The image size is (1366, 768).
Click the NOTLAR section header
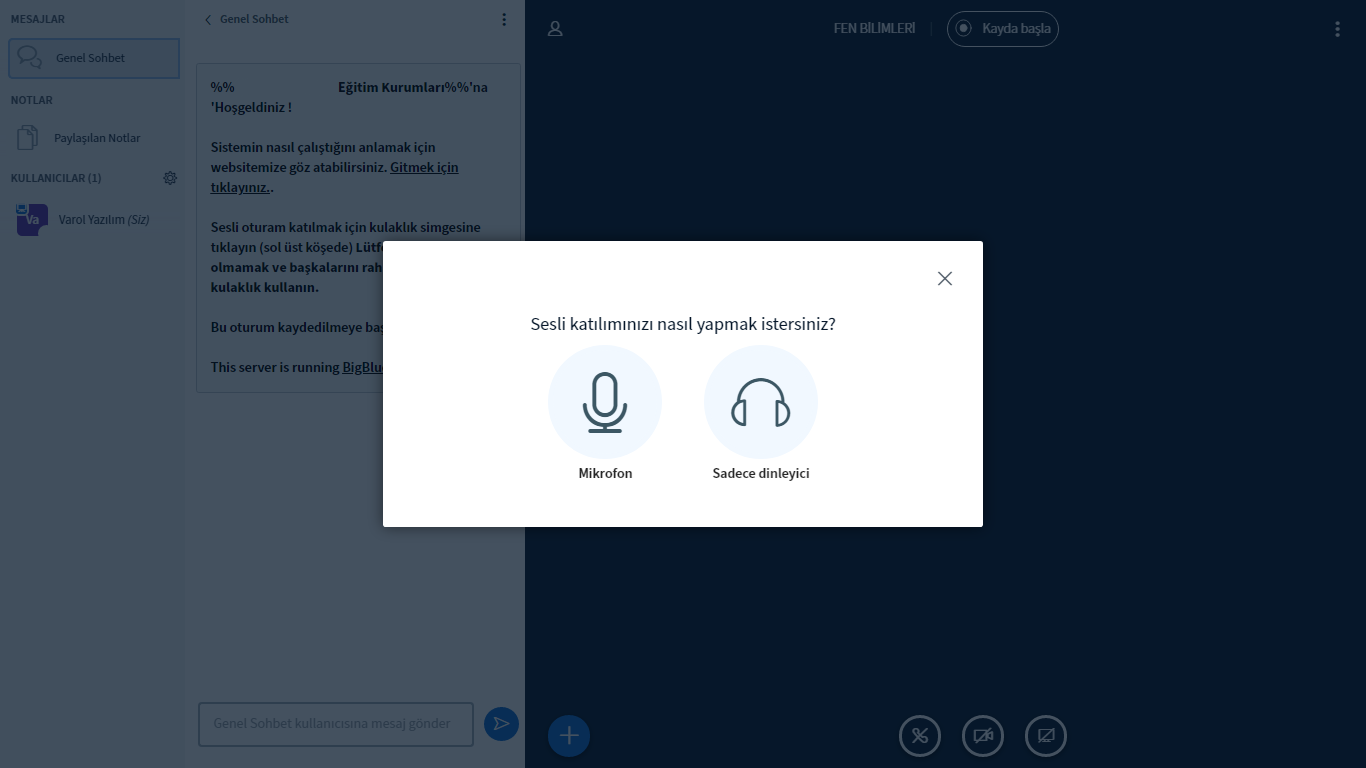click(32, 100)
